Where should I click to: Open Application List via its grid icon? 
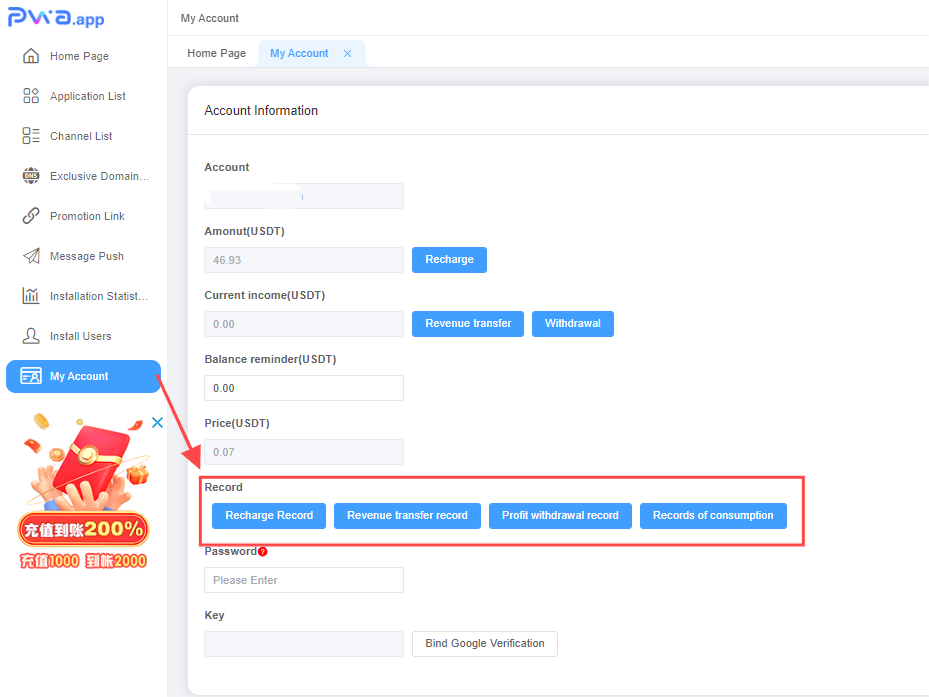31,96
